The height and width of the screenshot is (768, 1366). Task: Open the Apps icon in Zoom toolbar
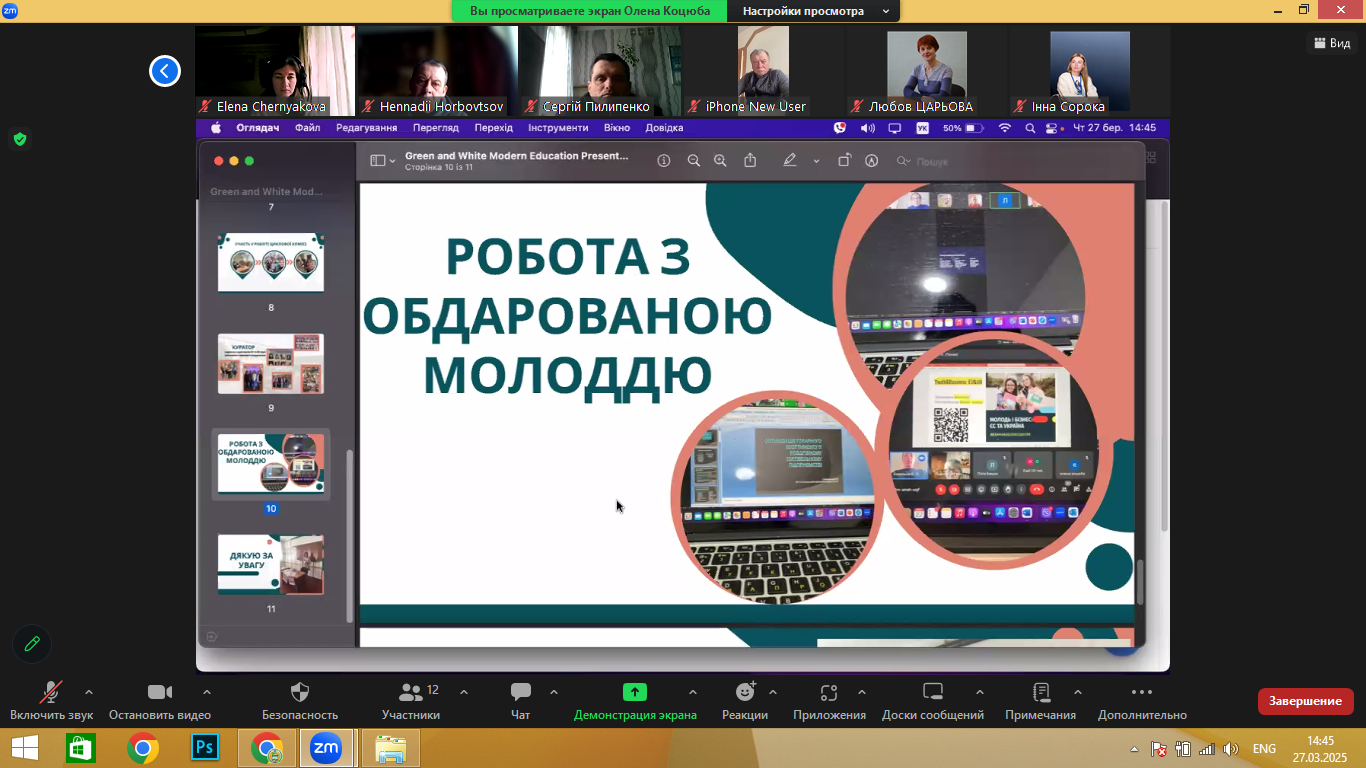pos(828,693)
